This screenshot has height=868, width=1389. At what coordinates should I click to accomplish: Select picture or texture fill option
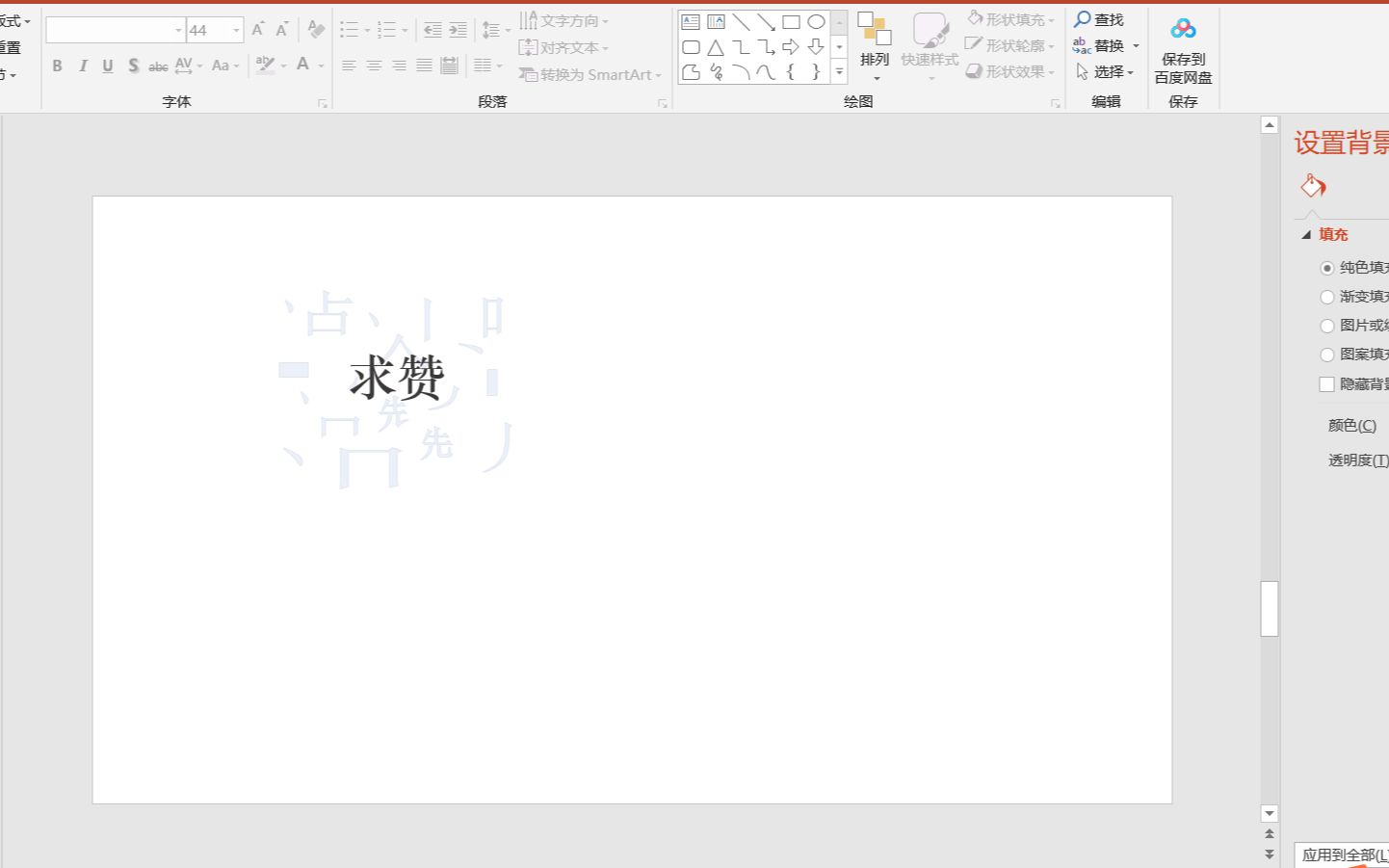[x=1327, y=326]
